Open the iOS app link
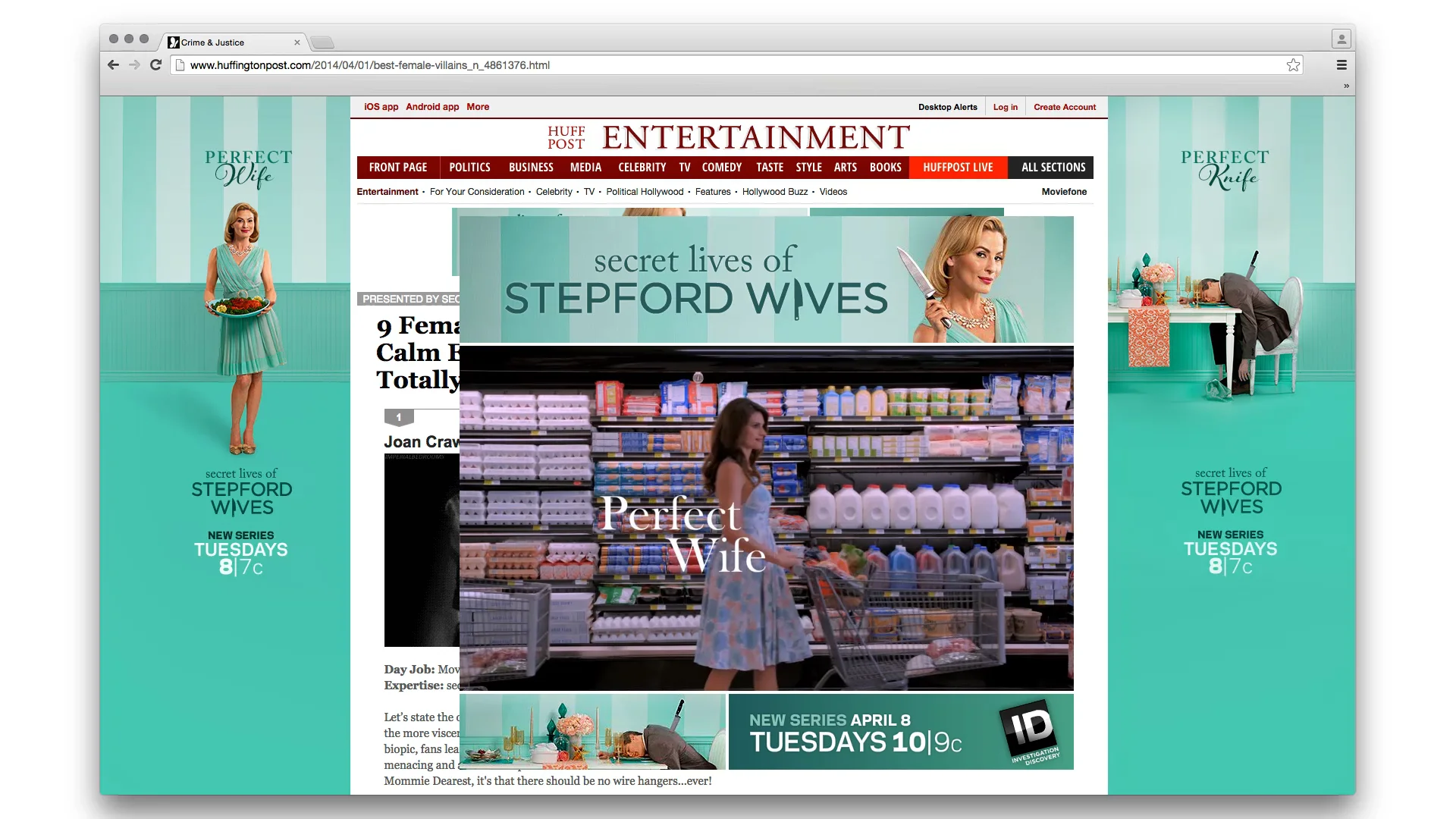 [x=381, y=107]
